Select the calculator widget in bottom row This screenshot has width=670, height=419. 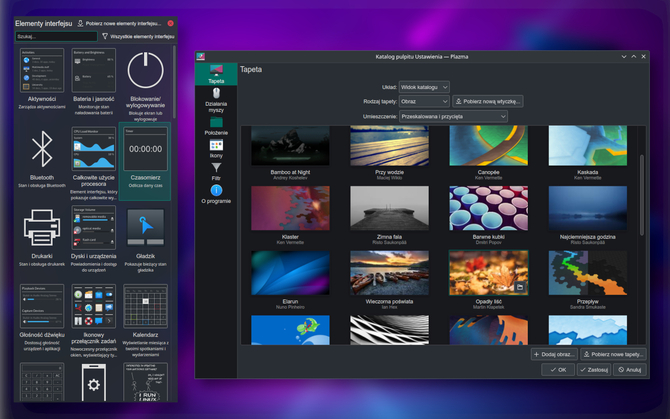tap(42, 382)
